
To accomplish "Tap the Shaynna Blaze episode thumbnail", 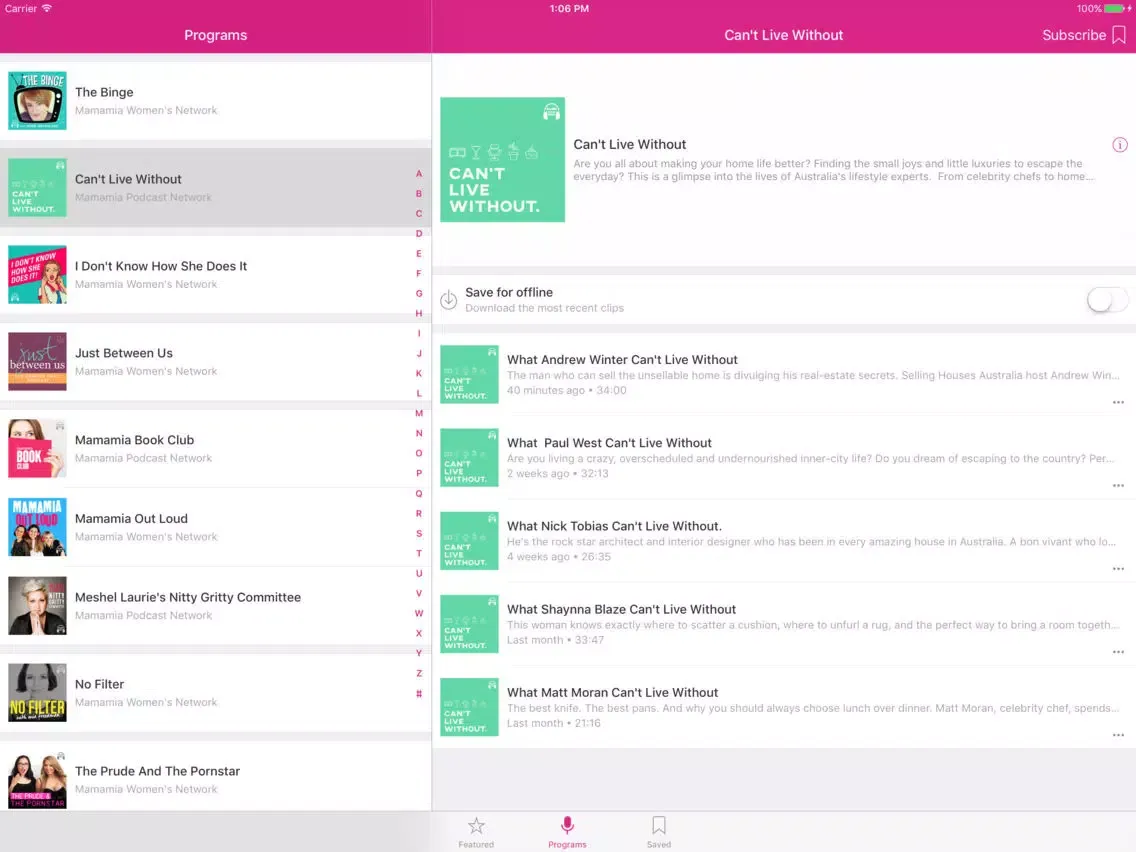I will (x=469, y=624).
